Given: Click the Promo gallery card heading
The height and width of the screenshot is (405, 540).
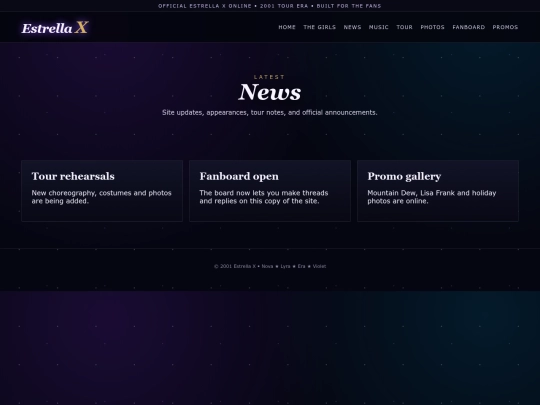Looking at the screenshot, I should coord(404,176).
